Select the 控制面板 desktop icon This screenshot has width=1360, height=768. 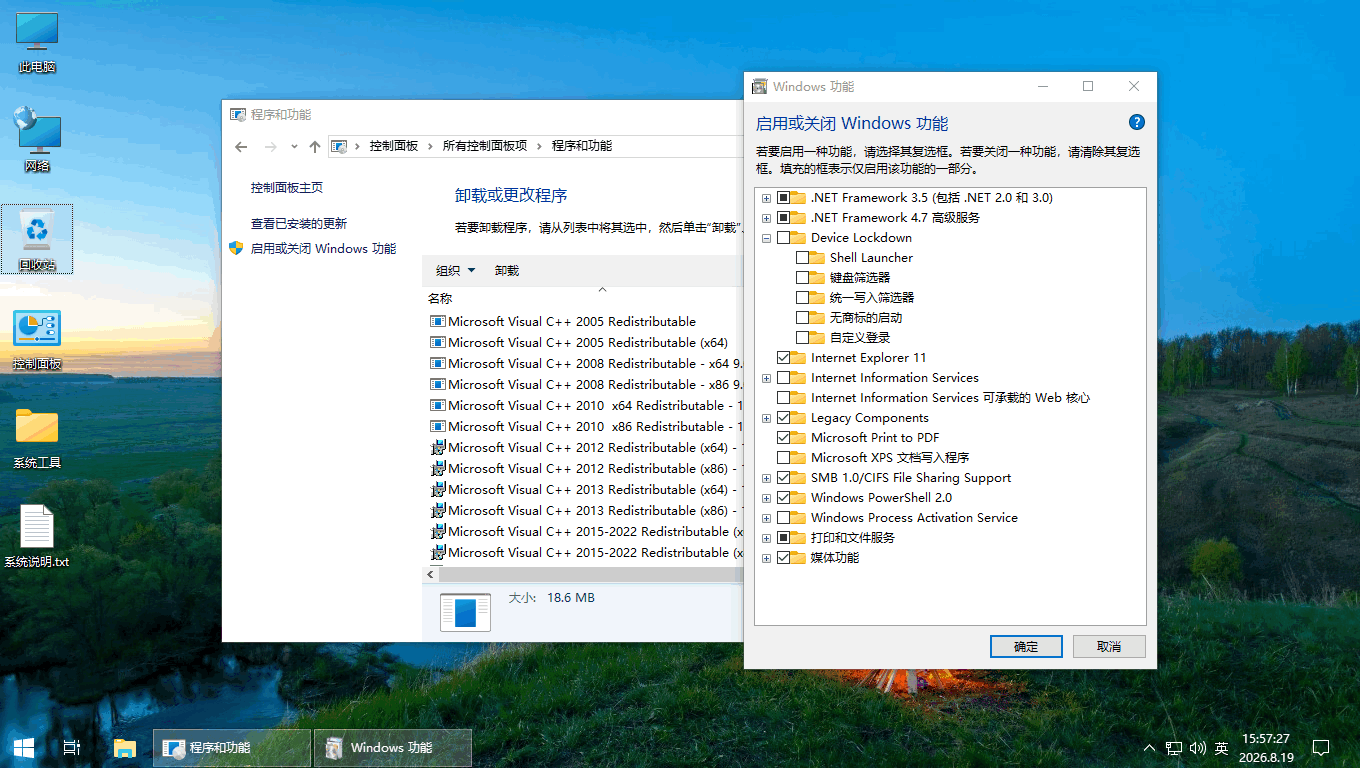tap(37, 339)
